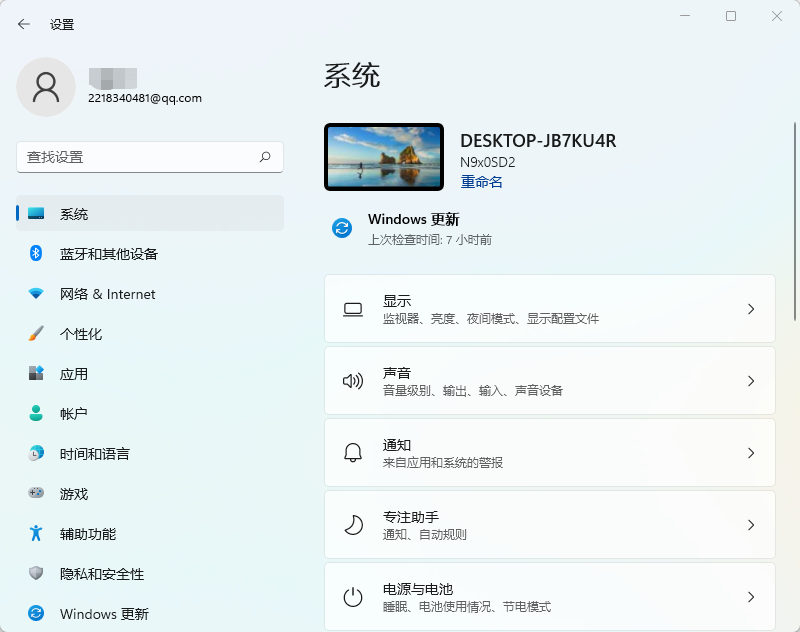Go to 网络 & Internet settings
The image size is (800, 632).
150,293
